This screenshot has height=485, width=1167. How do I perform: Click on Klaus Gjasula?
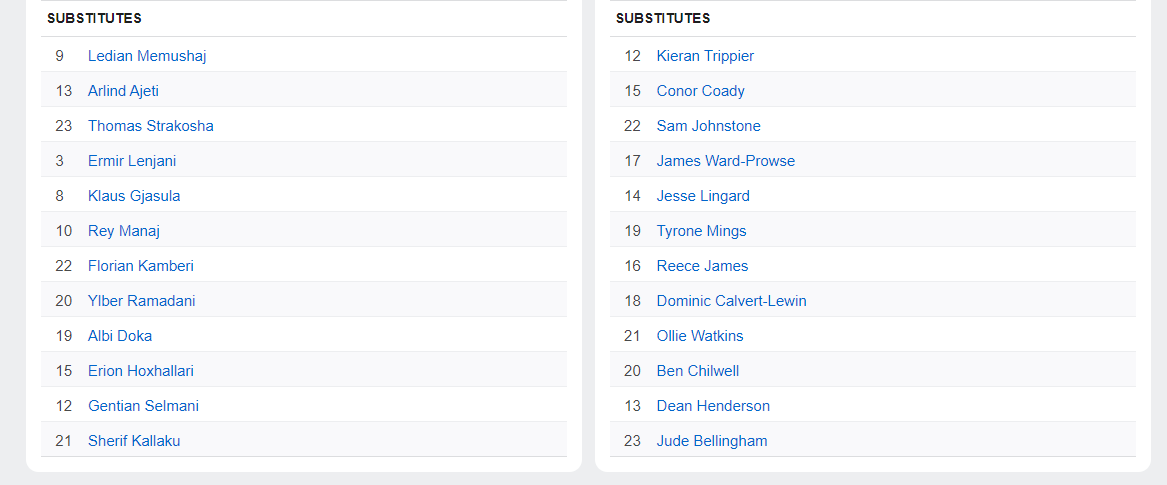(134, 196)
